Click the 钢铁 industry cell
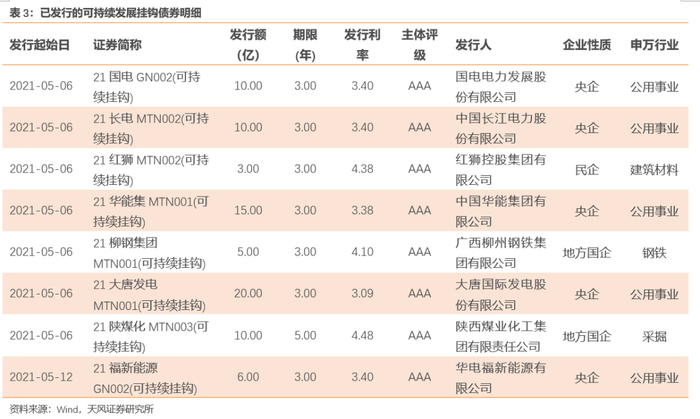700x419 pixels. (x=654, y=253)
